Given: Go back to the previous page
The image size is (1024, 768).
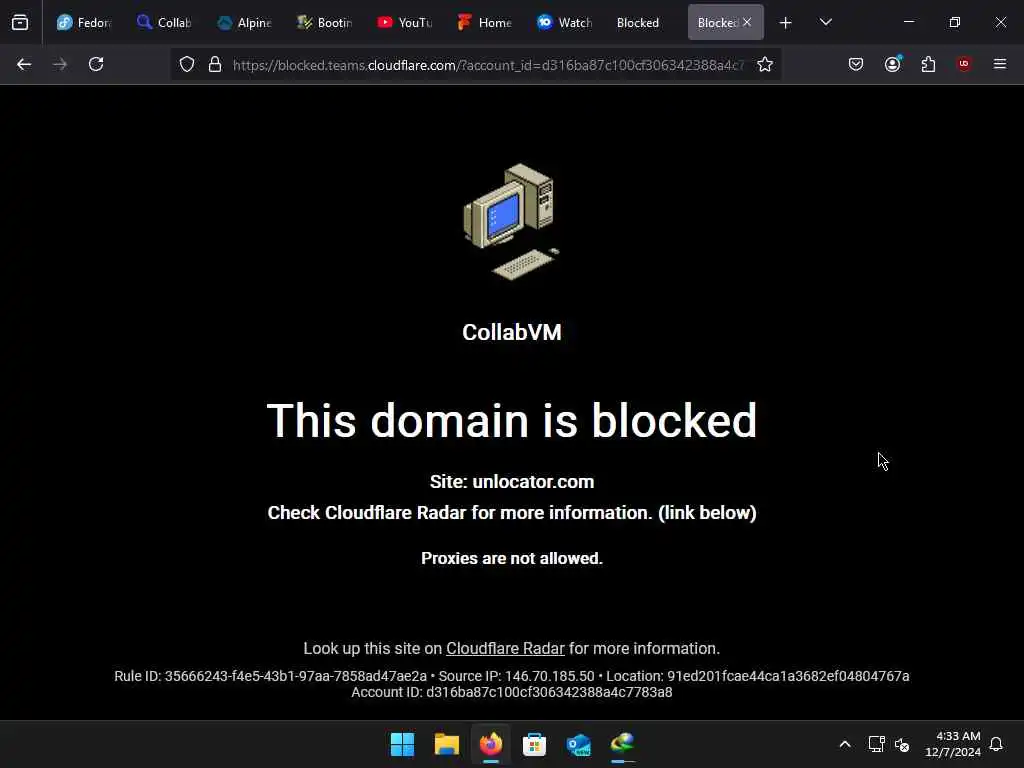Looking at the screenshot, I should point(24,64).
